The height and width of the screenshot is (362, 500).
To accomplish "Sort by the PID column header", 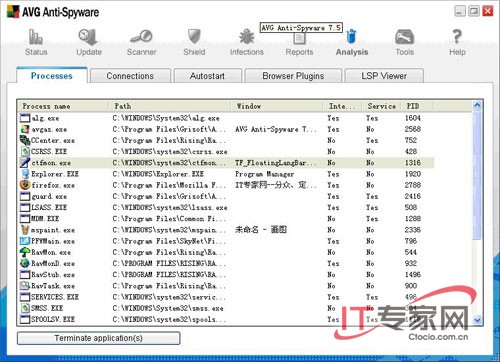I will pos(417,106).
